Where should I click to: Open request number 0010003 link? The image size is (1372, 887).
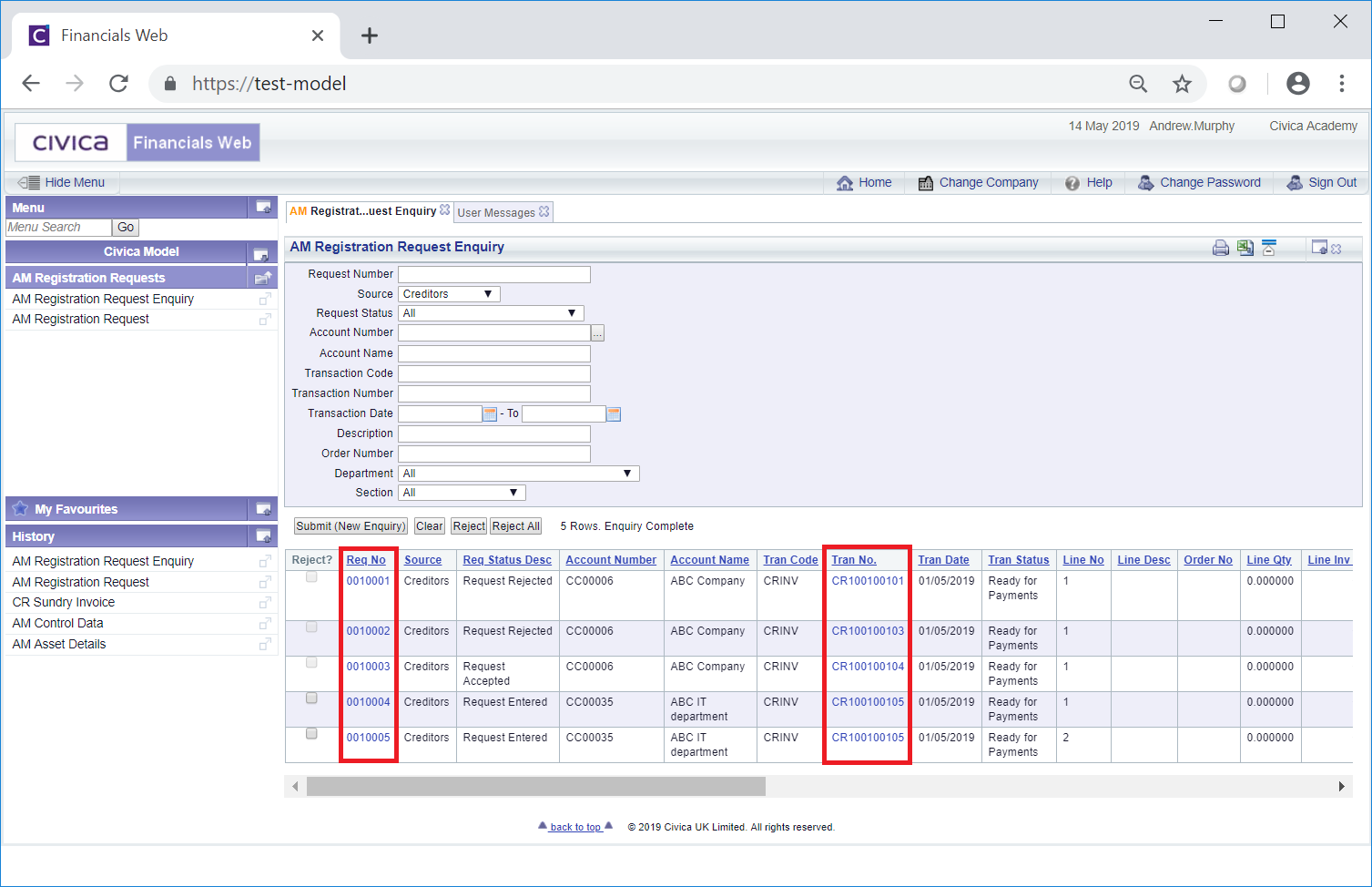[368, 667]
